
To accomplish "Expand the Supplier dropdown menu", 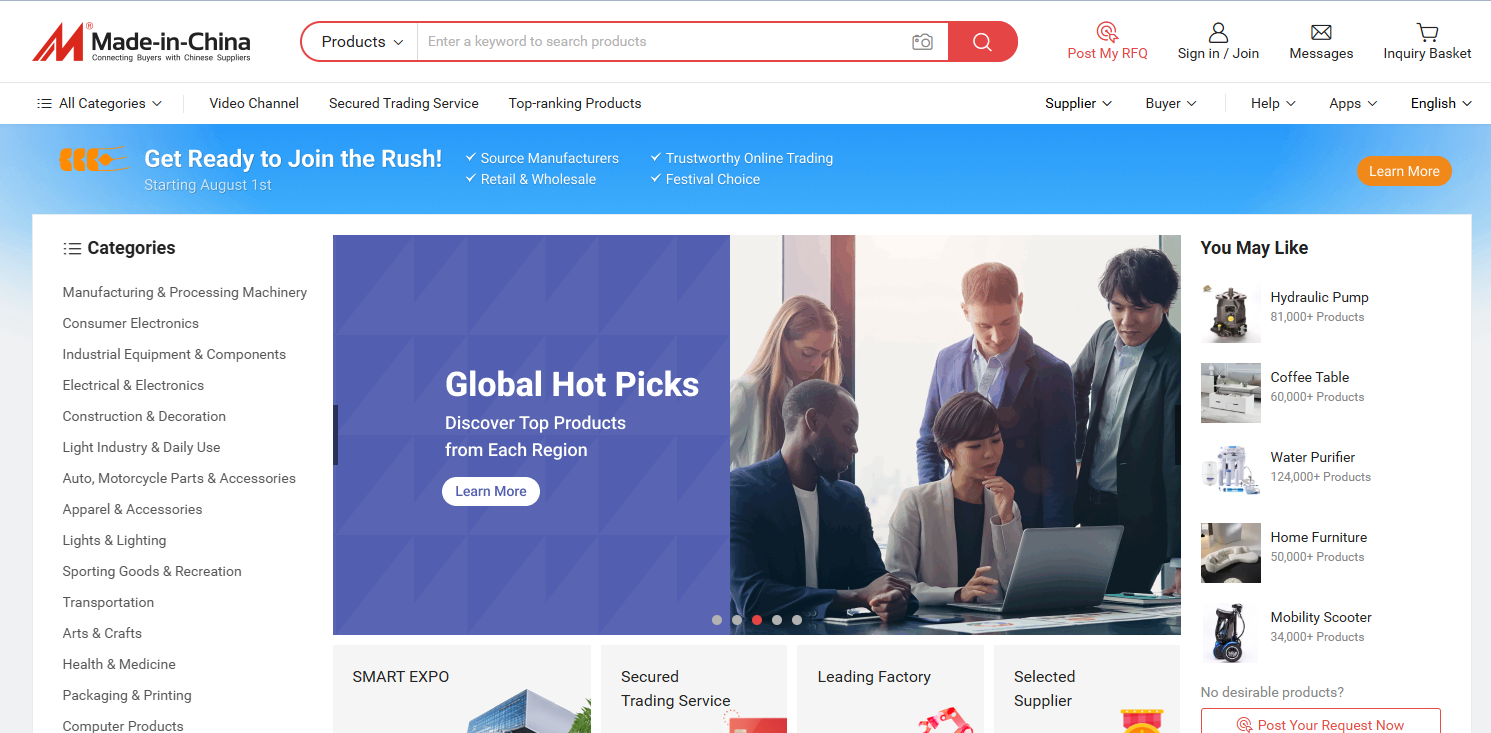I will click(x=1079, y=103).
